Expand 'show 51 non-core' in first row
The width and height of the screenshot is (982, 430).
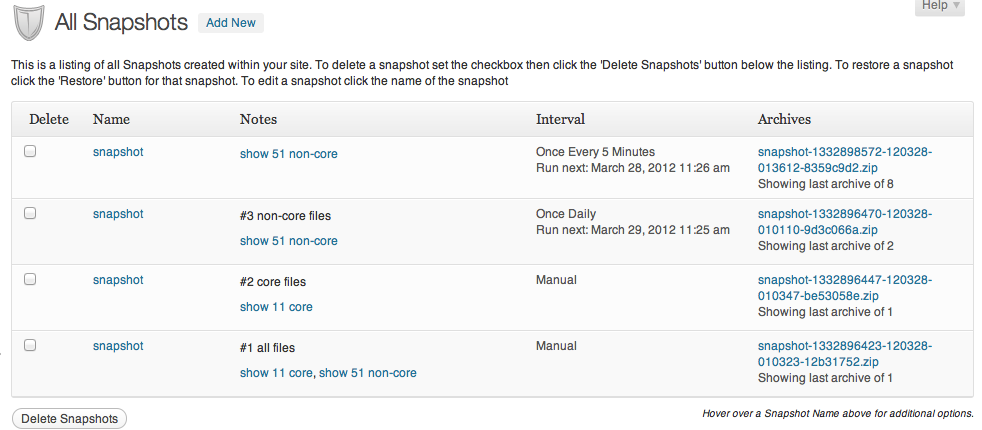[x=288, y=154]
